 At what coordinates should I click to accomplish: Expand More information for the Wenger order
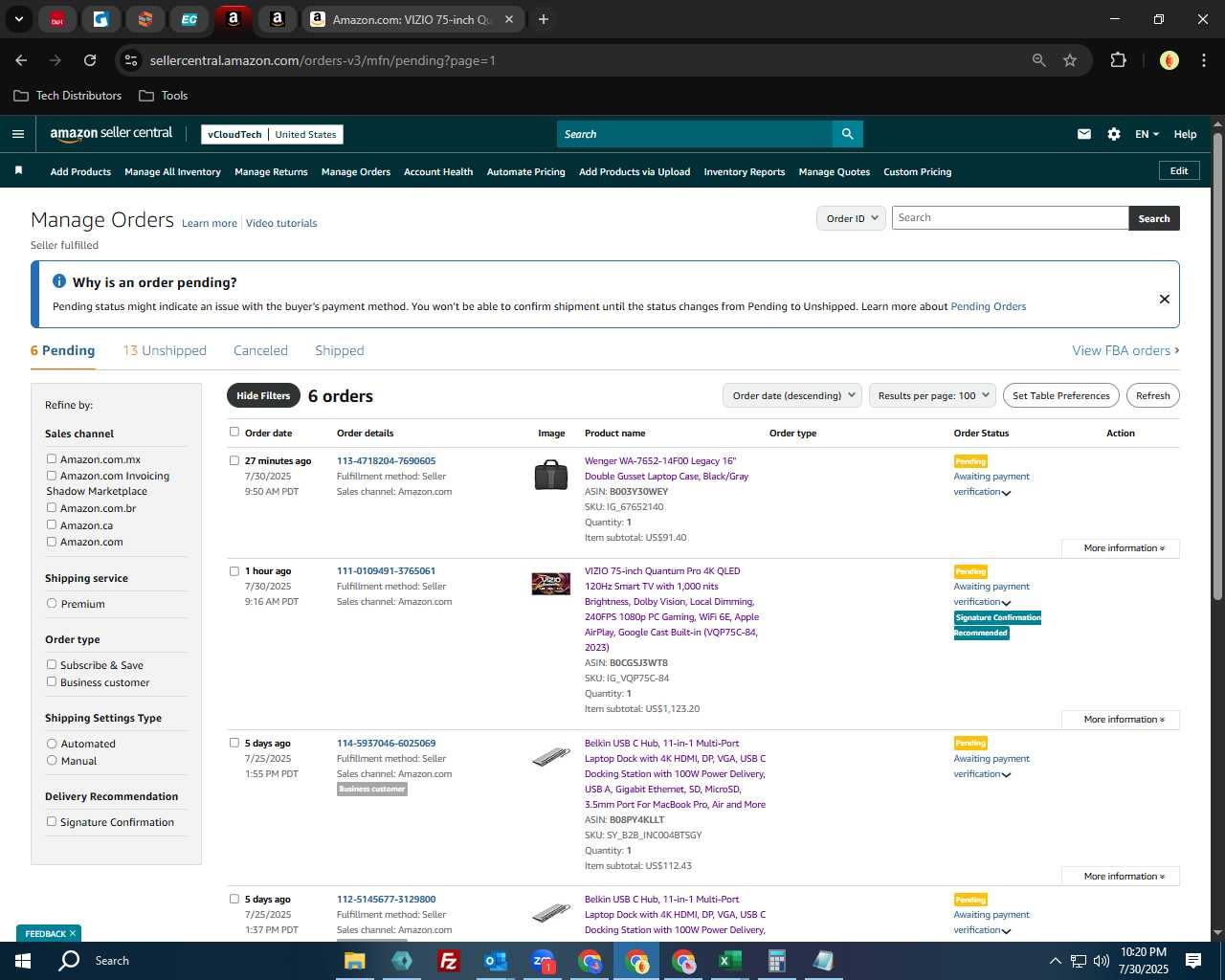click(1121, 548)
